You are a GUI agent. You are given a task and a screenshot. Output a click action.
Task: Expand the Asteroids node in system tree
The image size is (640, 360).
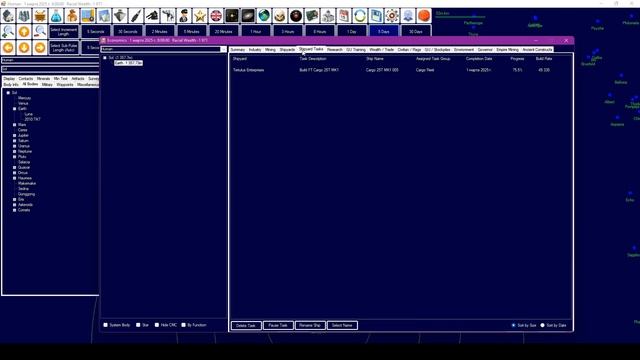pos(15,205)
